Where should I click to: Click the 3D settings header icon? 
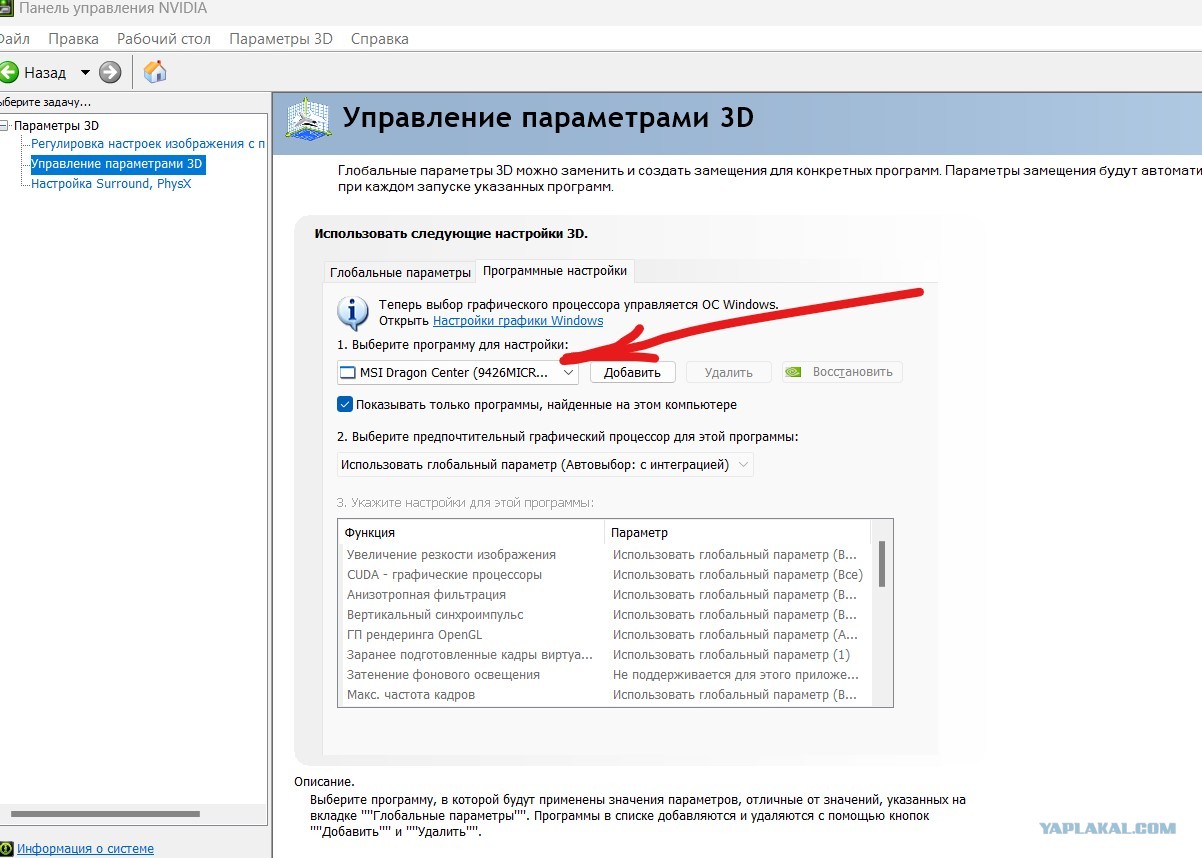point(308,118)
